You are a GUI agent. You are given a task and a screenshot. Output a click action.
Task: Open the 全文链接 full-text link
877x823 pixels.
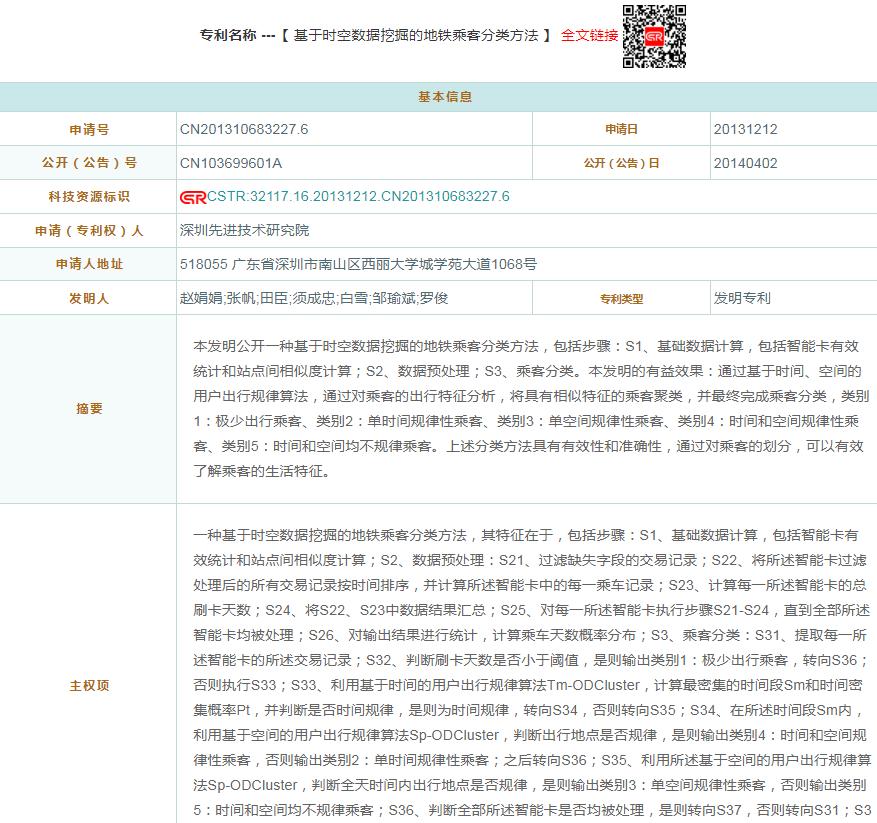(x=589, y=35)
